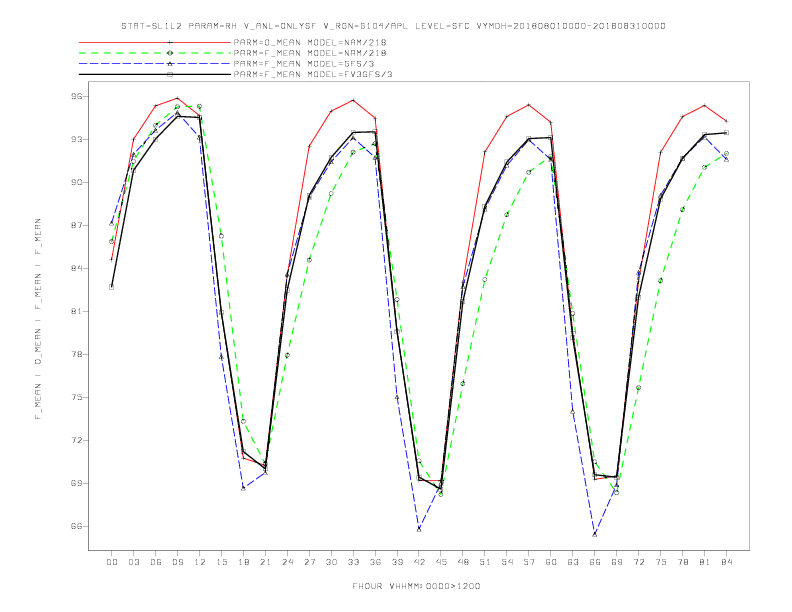
Task: Click y-axis tick value 66
Action: tap(76, 526)
